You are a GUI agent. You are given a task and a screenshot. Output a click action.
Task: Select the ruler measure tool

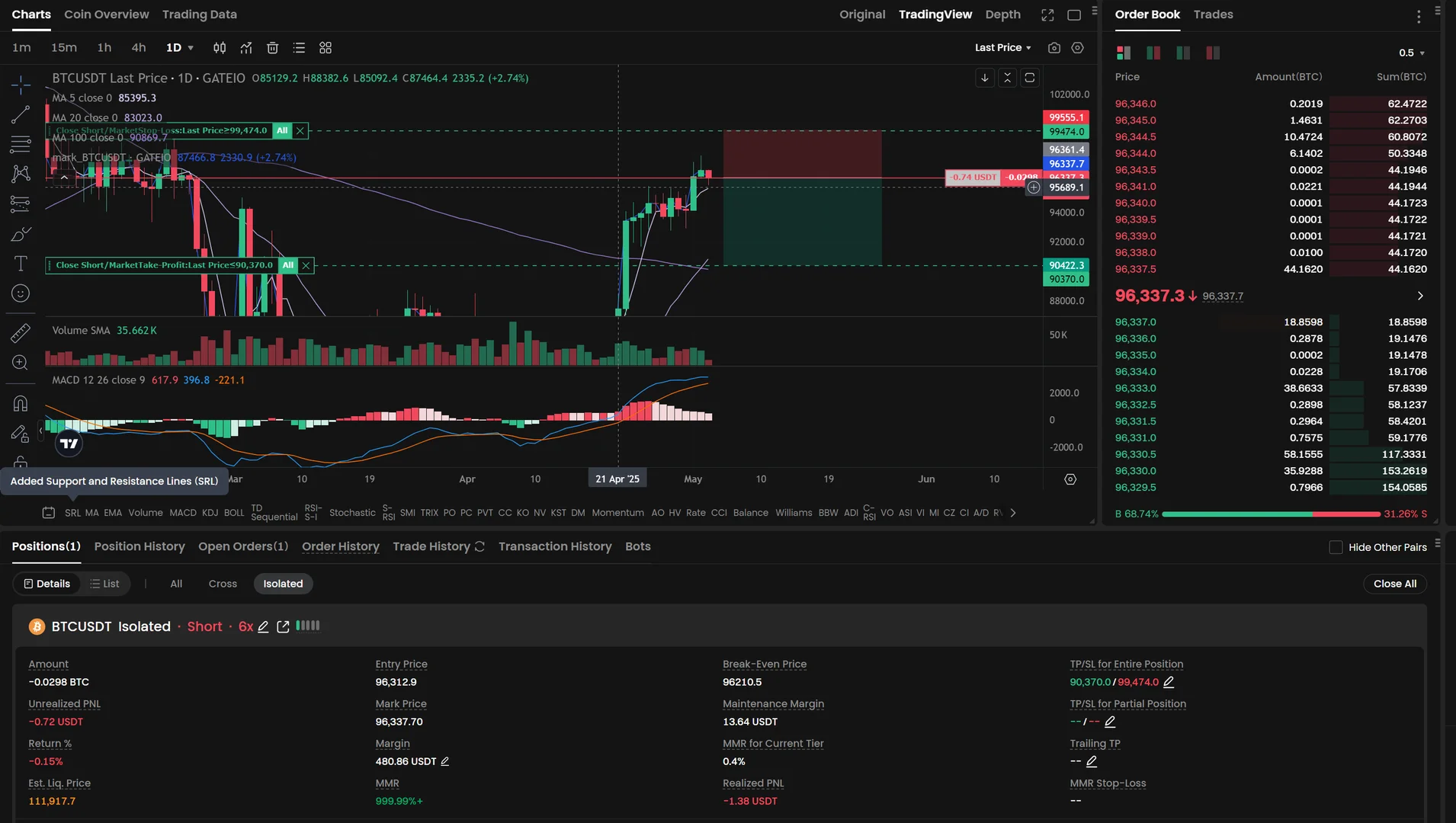coord(21,333)
